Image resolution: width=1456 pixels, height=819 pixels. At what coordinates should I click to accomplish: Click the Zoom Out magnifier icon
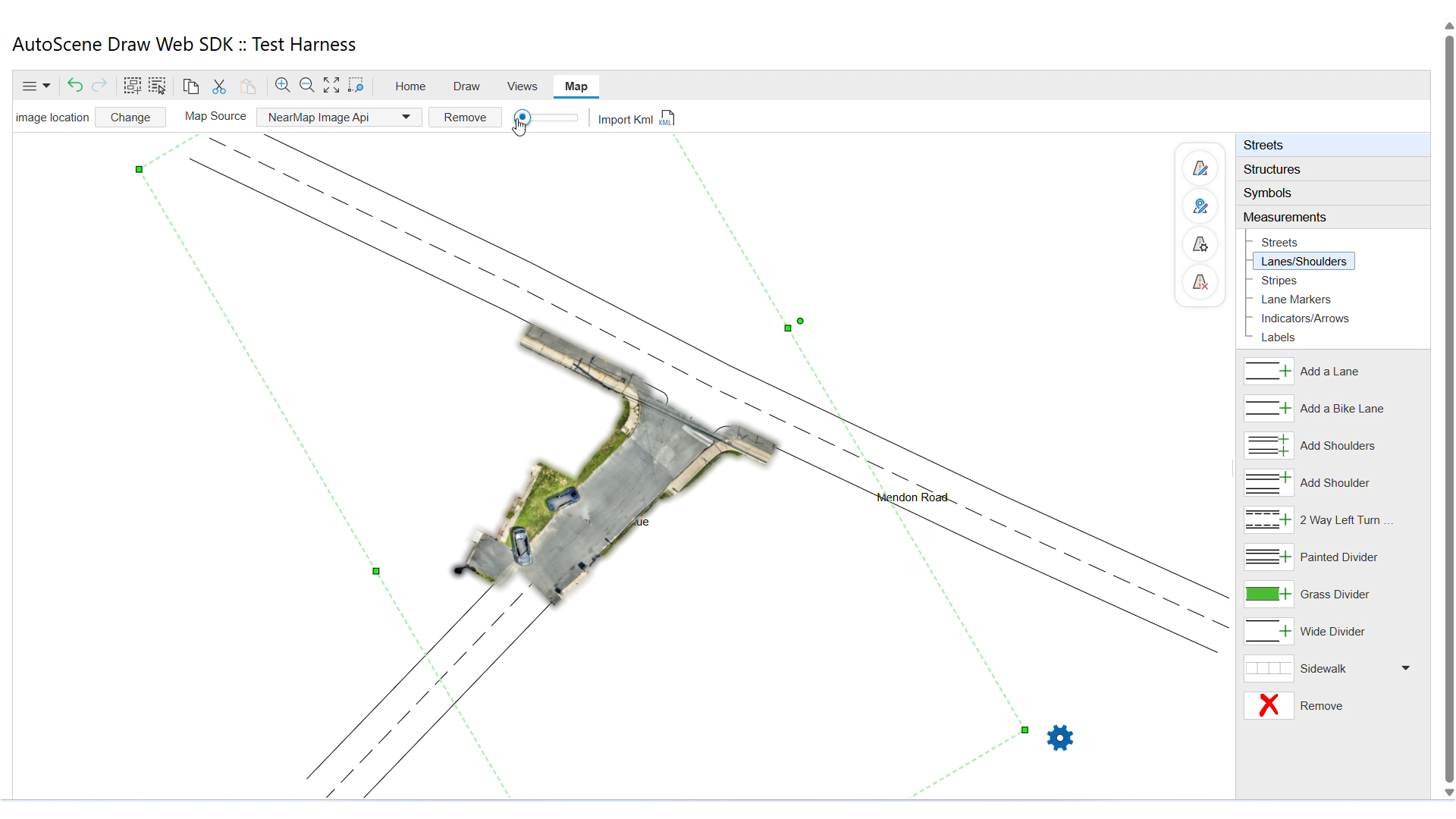(x=307, y=86)
